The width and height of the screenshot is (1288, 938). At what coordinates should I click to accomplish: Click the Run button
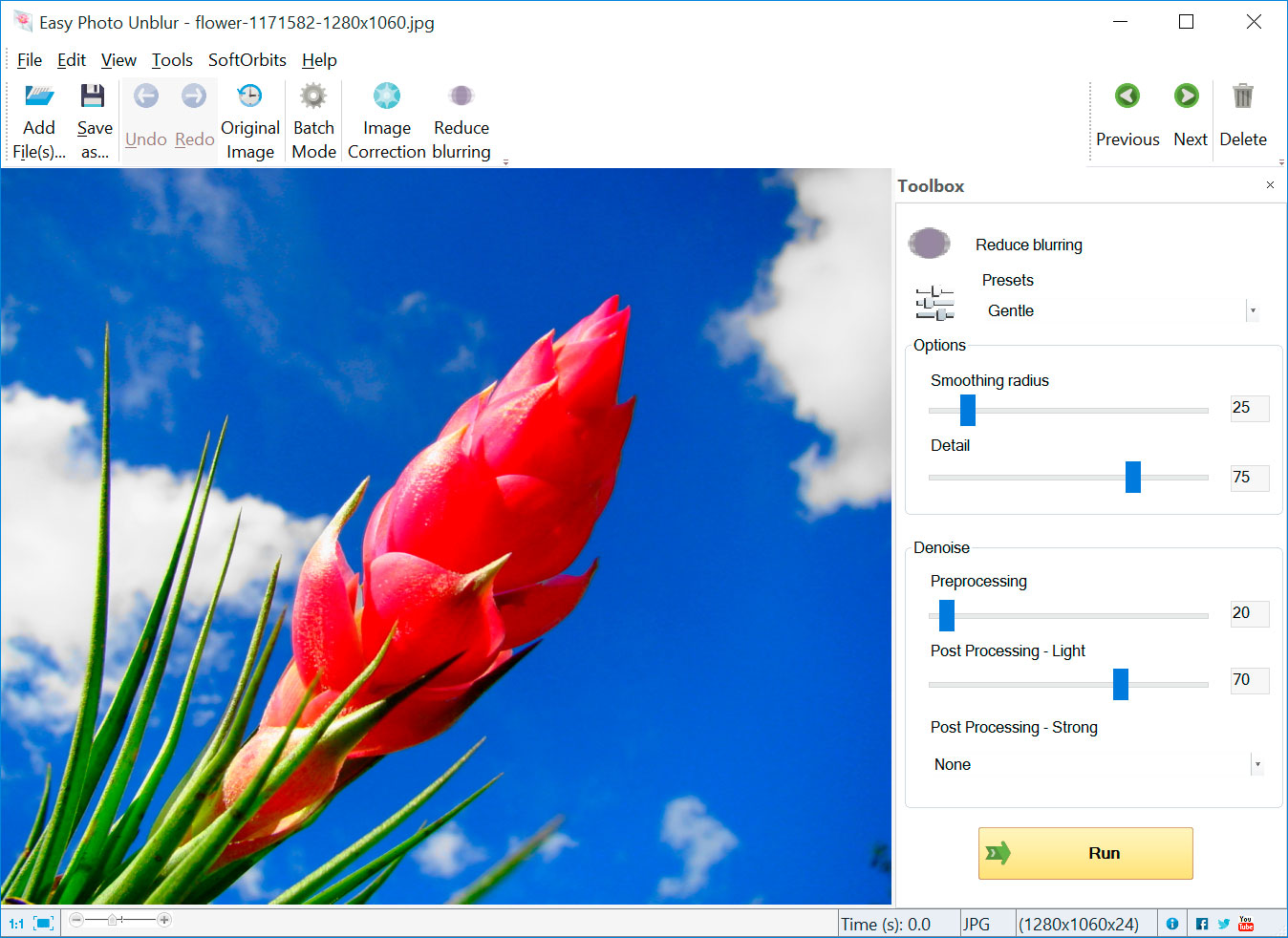(1084, 853)
